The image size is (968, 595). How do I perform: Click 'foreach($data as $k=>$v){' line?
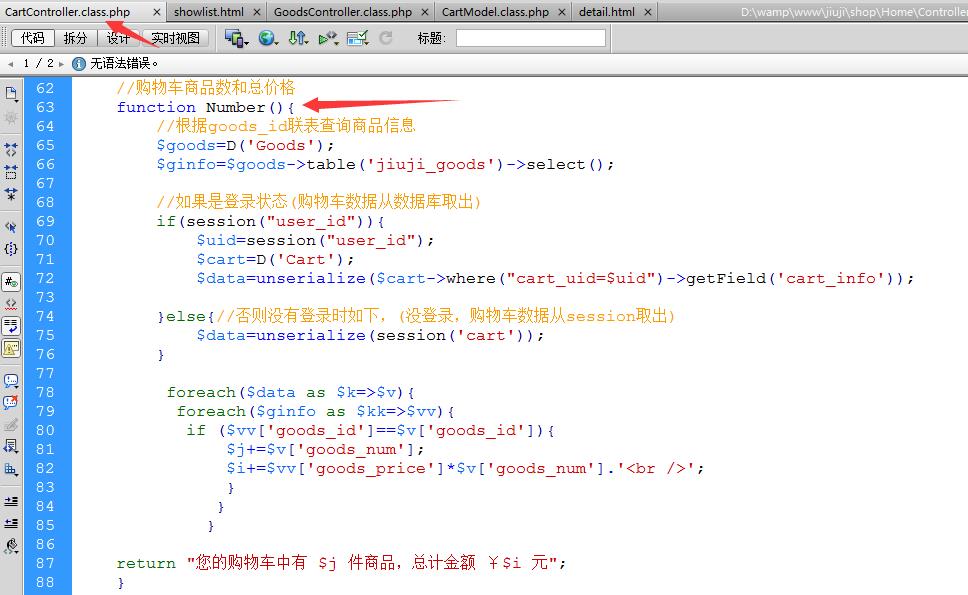(x=290, y=393)
